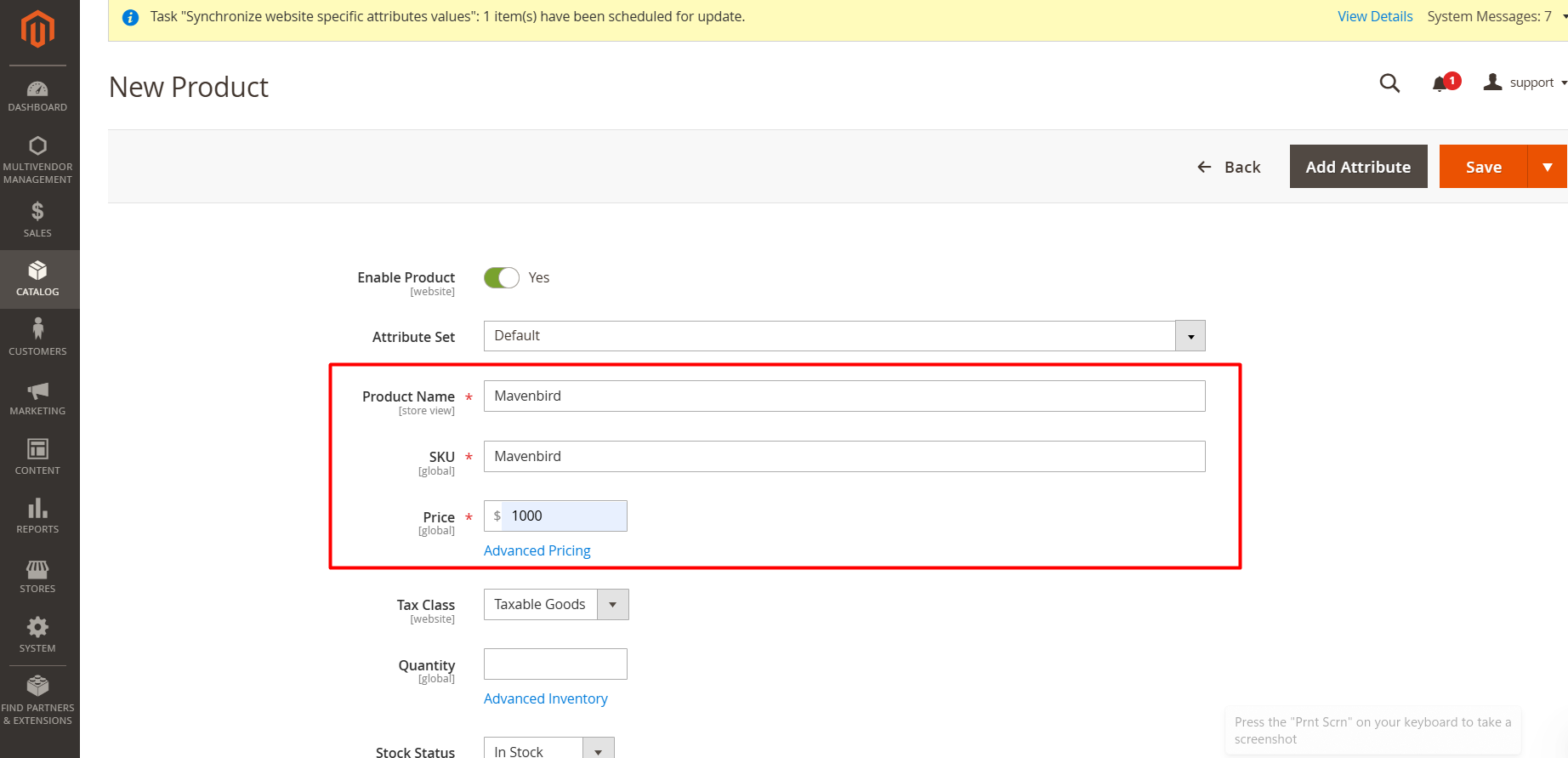The width and height of the screenshot is (1568, 758).
Task: Focus the Quantity input field
Action: (555, 664)
